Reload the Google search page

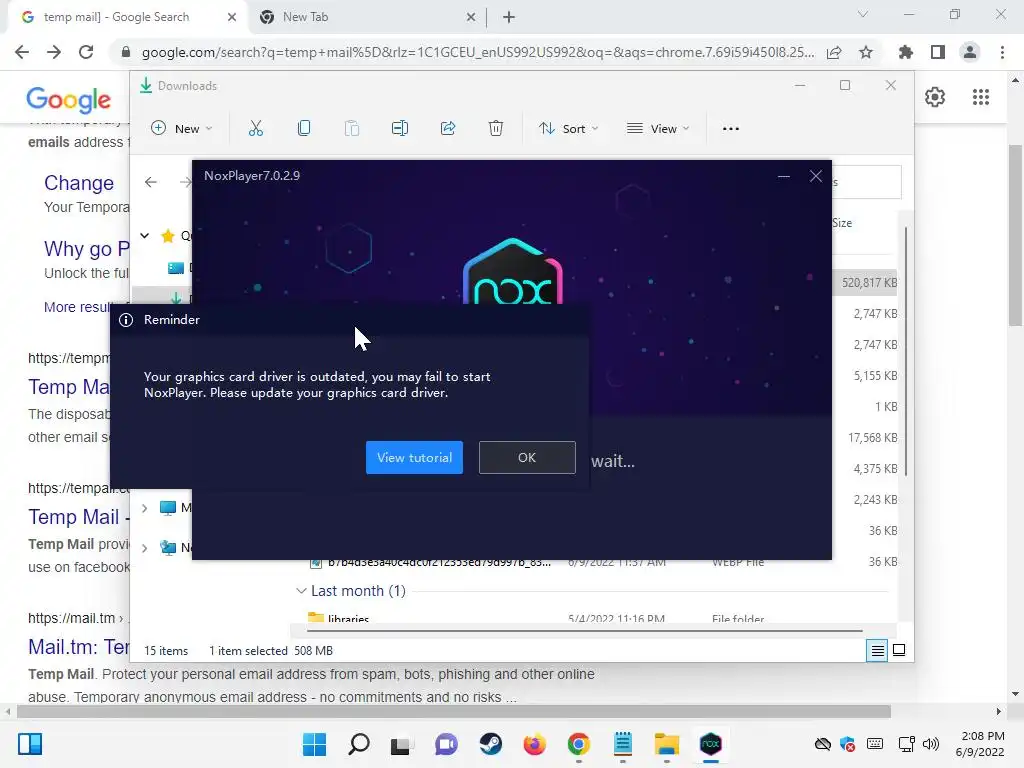tap(86, 52)
